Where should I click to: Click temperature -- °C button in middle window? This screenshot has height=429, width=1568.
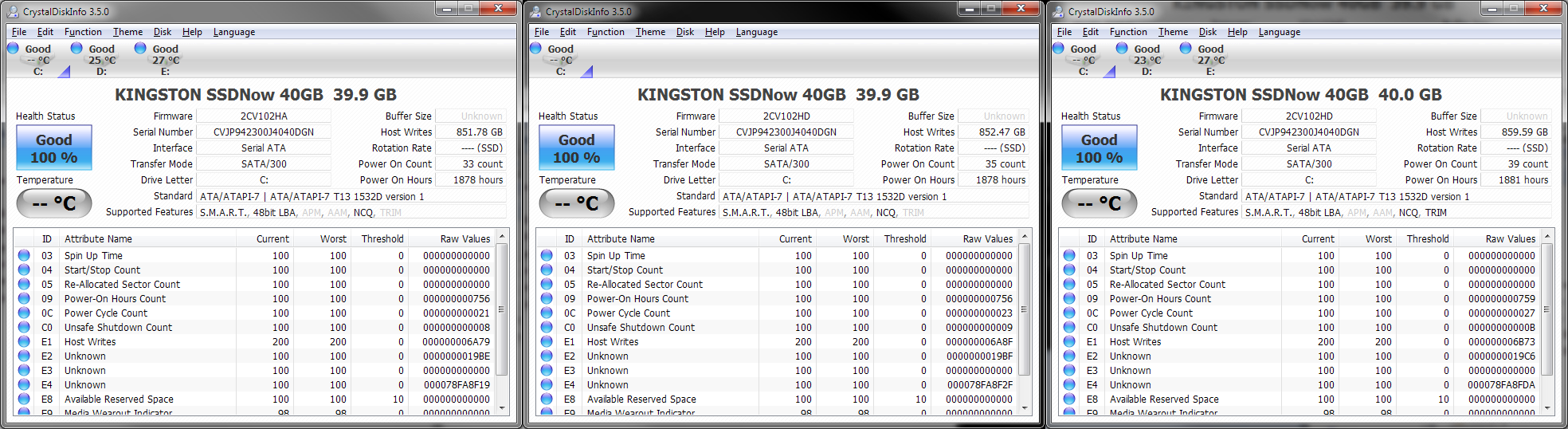(577, 203)
